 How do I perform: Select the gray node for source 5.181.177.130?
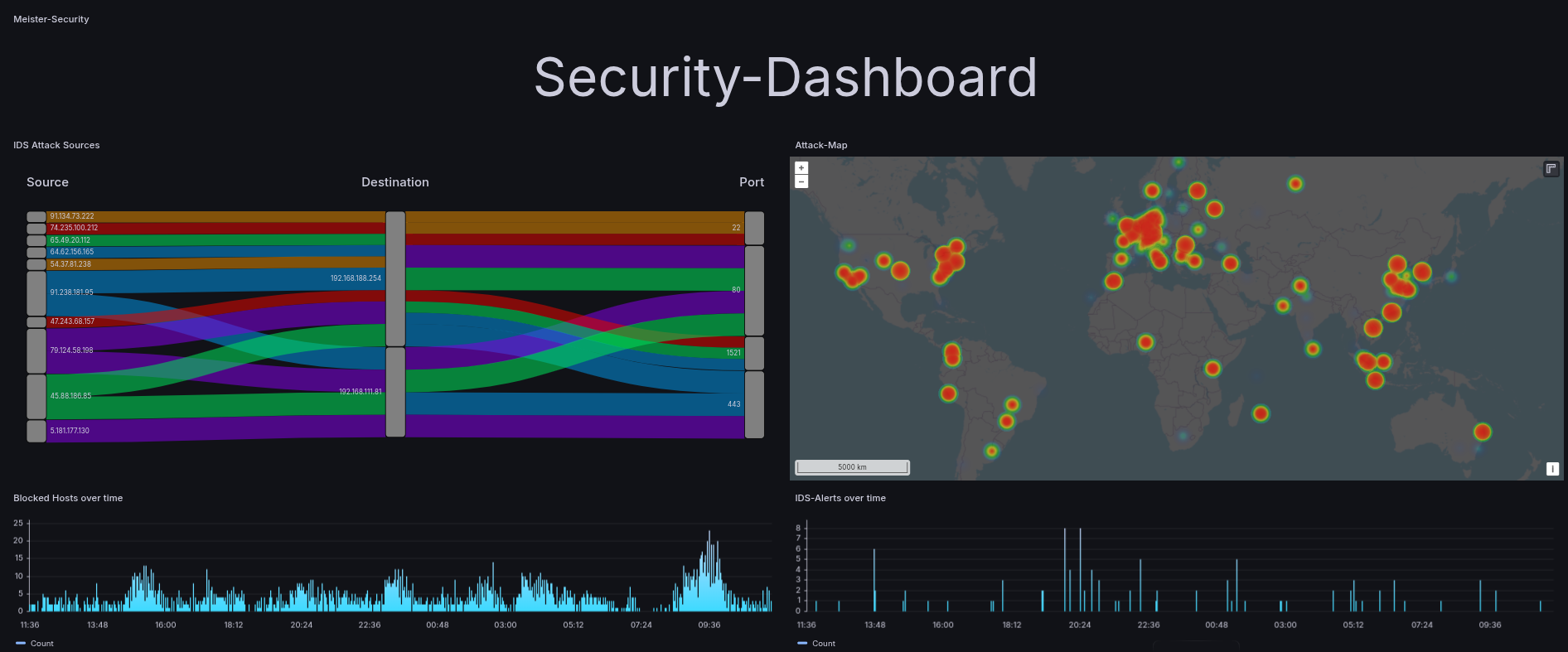[36, 431]
